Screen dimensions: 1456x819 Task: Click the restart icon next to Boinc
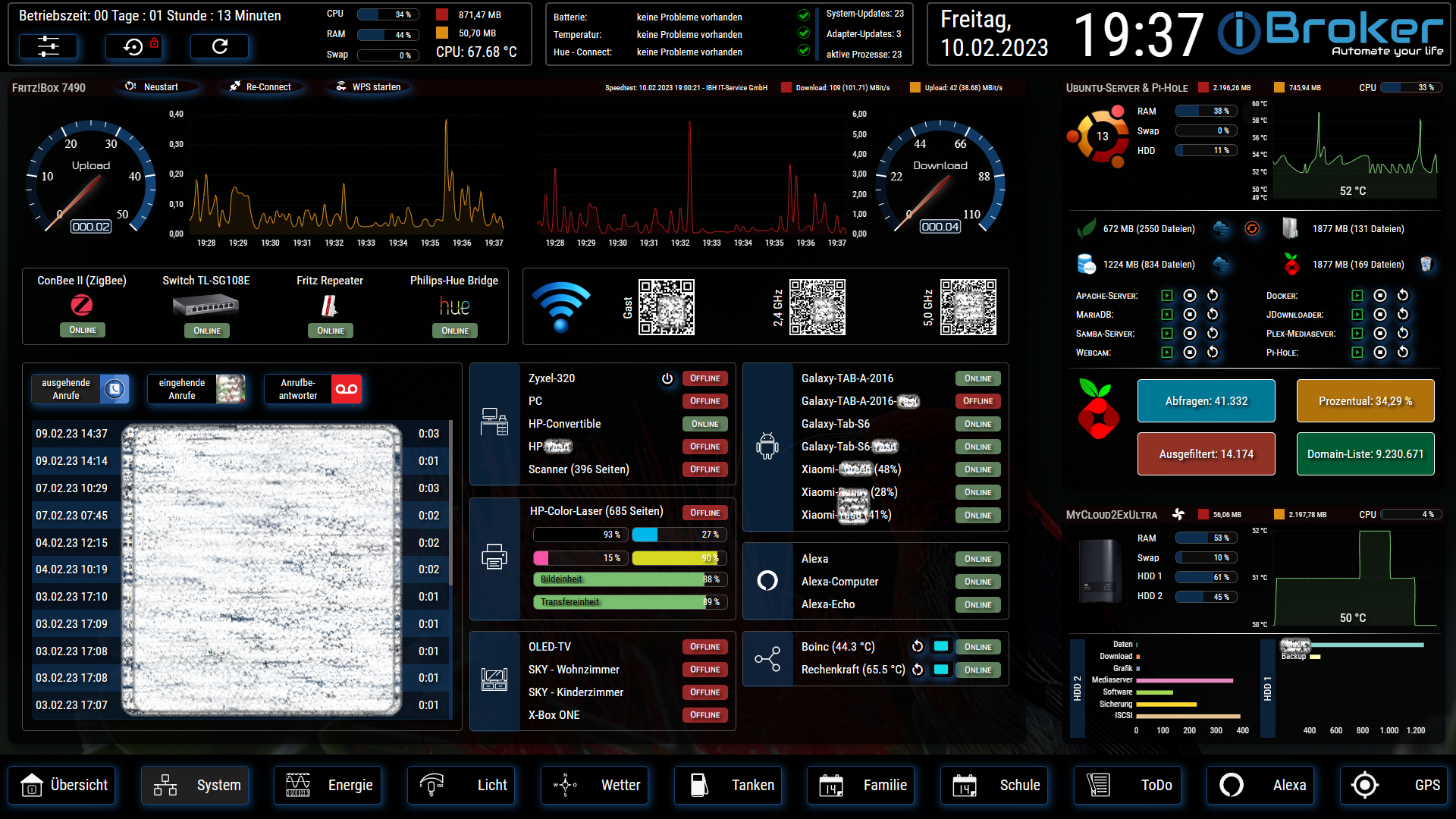(x=918, y=647)
